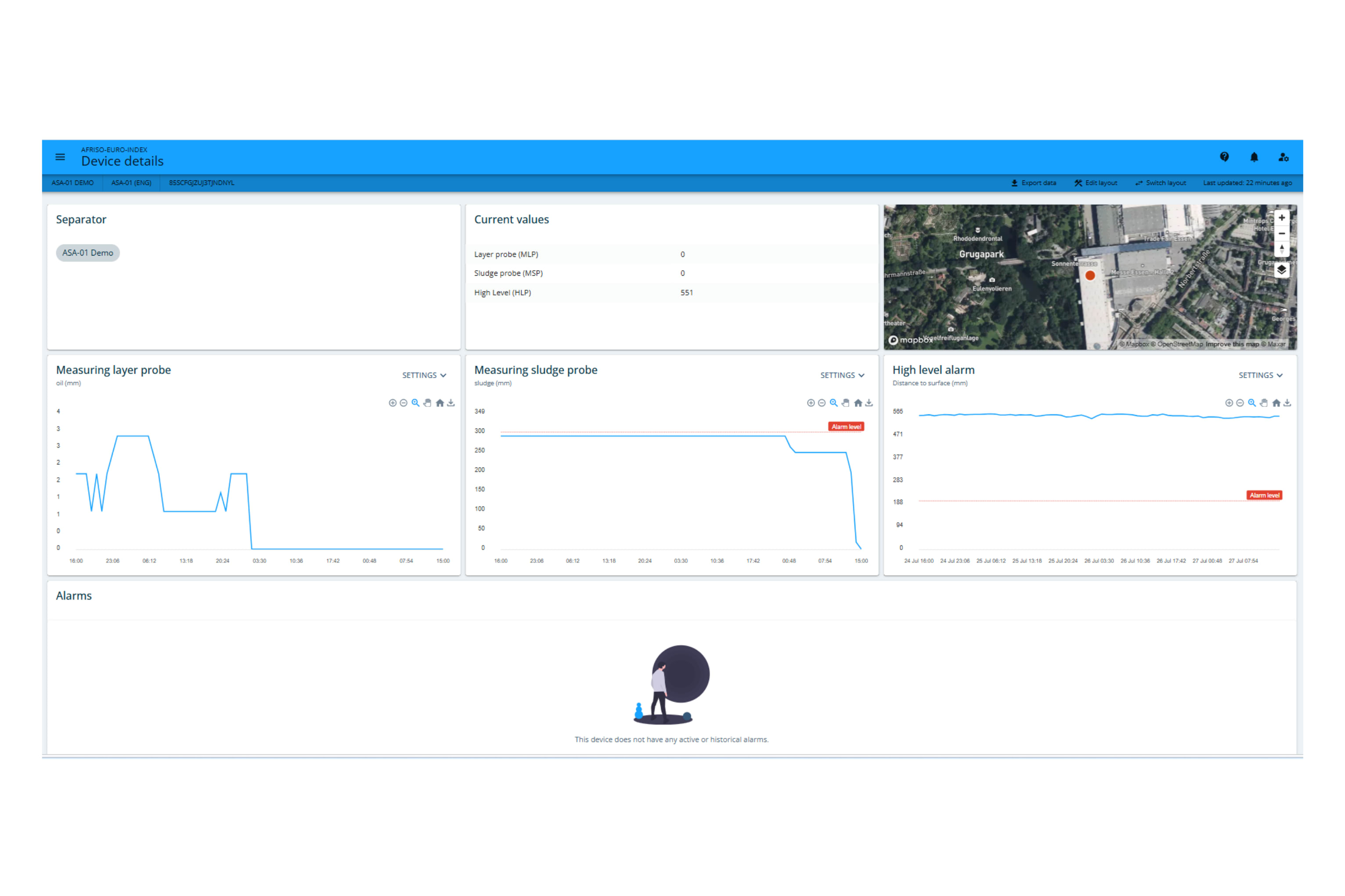Click Edit layout
This screenshot has height=896, width=1345.
click(x=1095, y=183)
